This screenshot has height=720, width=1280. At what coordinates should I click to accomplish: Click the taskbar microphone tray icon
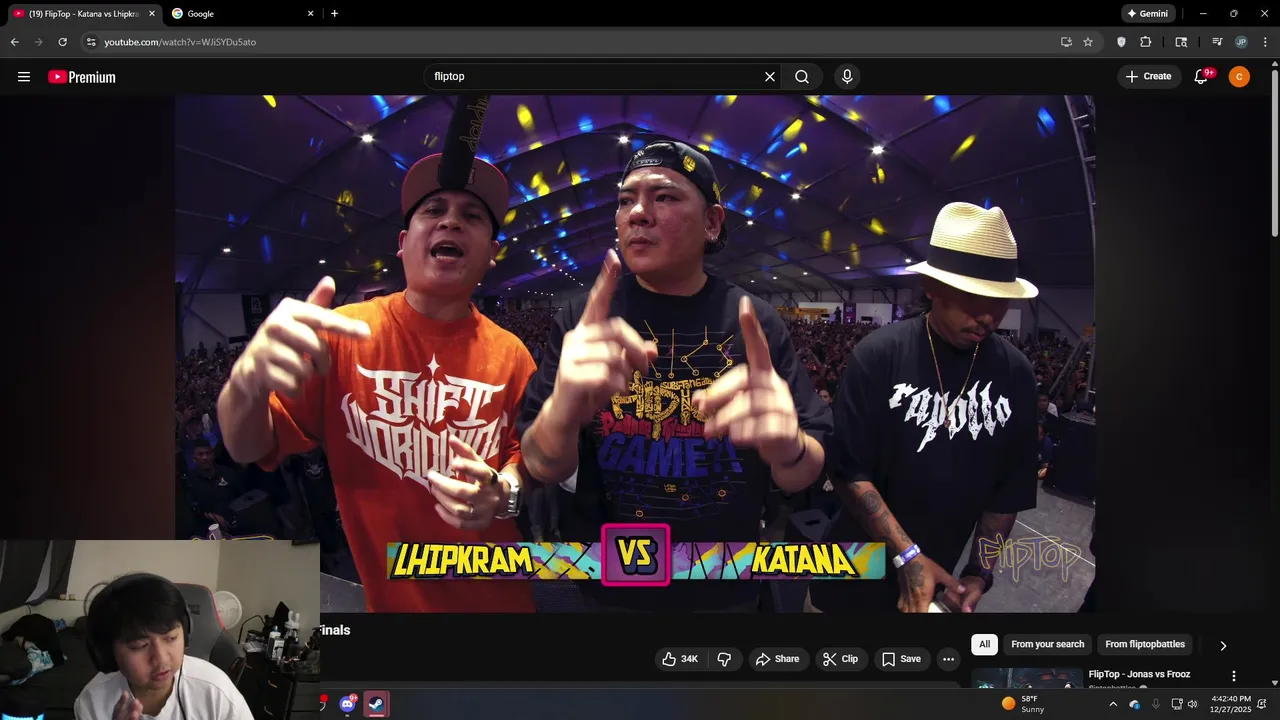click(x=1156, y=704)
